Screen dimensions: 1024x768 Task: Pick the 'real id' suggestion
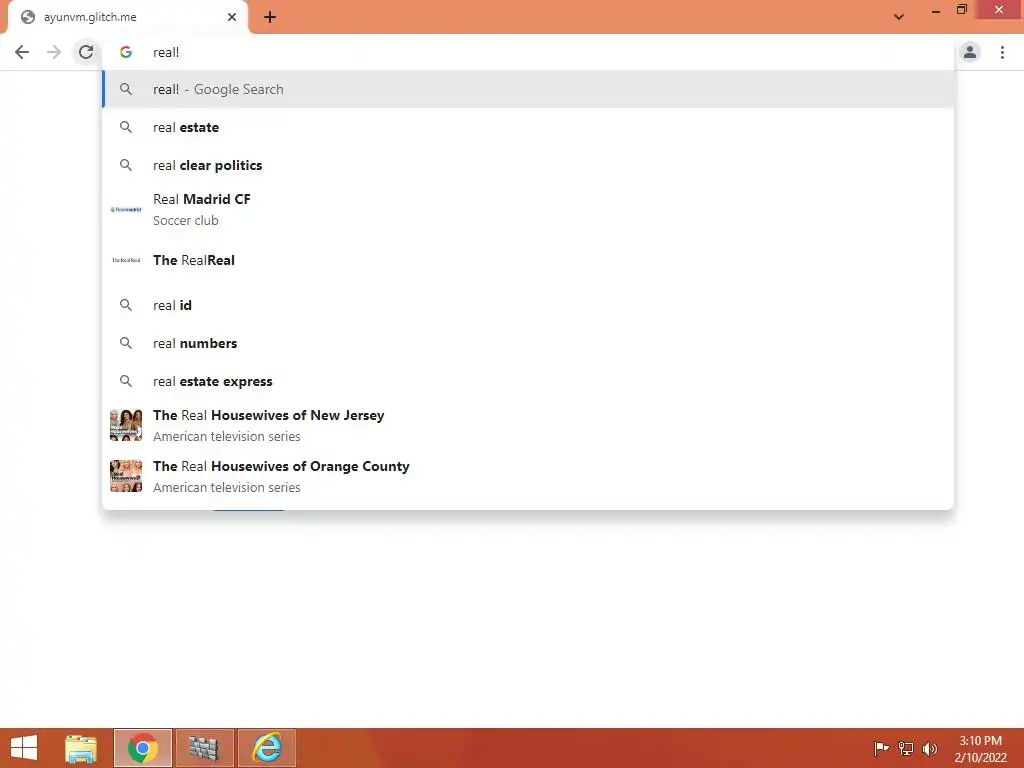pos(528,305)
